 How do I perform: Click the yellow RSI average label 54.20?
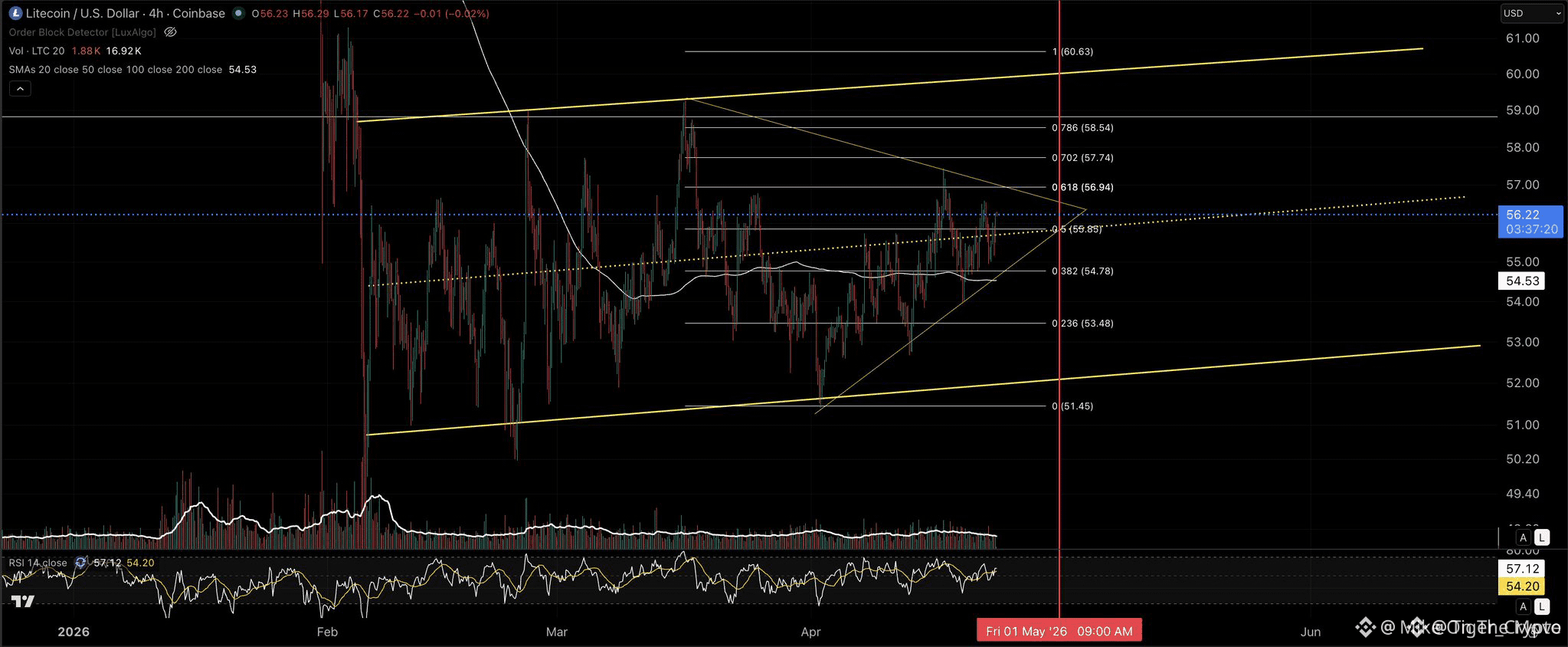[x=1522, y=586]
